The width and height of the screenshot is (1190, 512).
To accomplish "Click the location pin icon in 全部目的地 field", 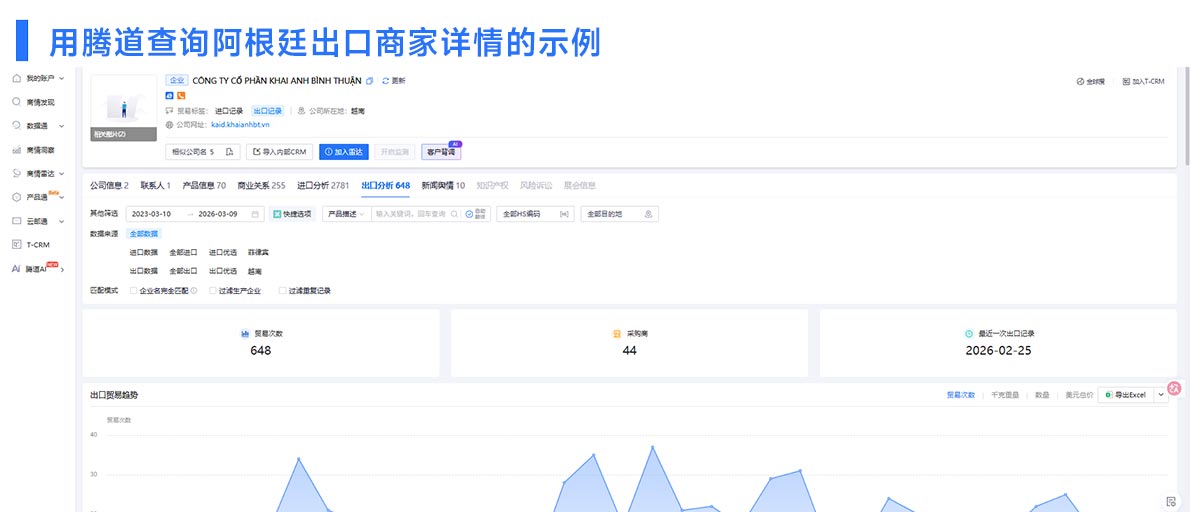I will coord(648,214).
